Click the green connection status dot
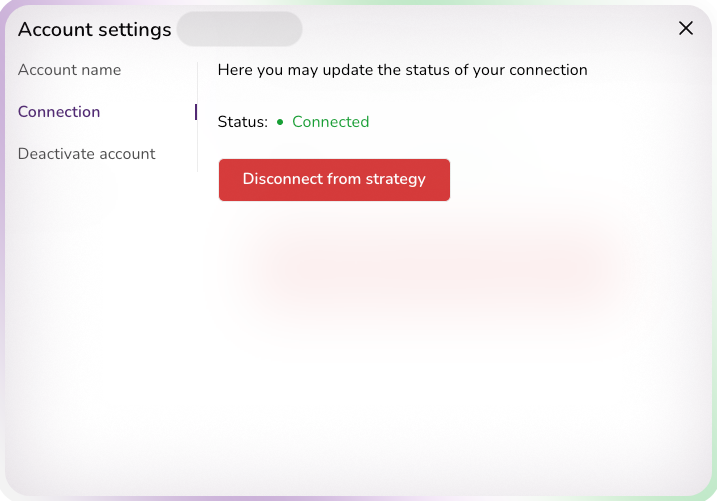This screenshot has width=717, height=501. tap(280, 122)
